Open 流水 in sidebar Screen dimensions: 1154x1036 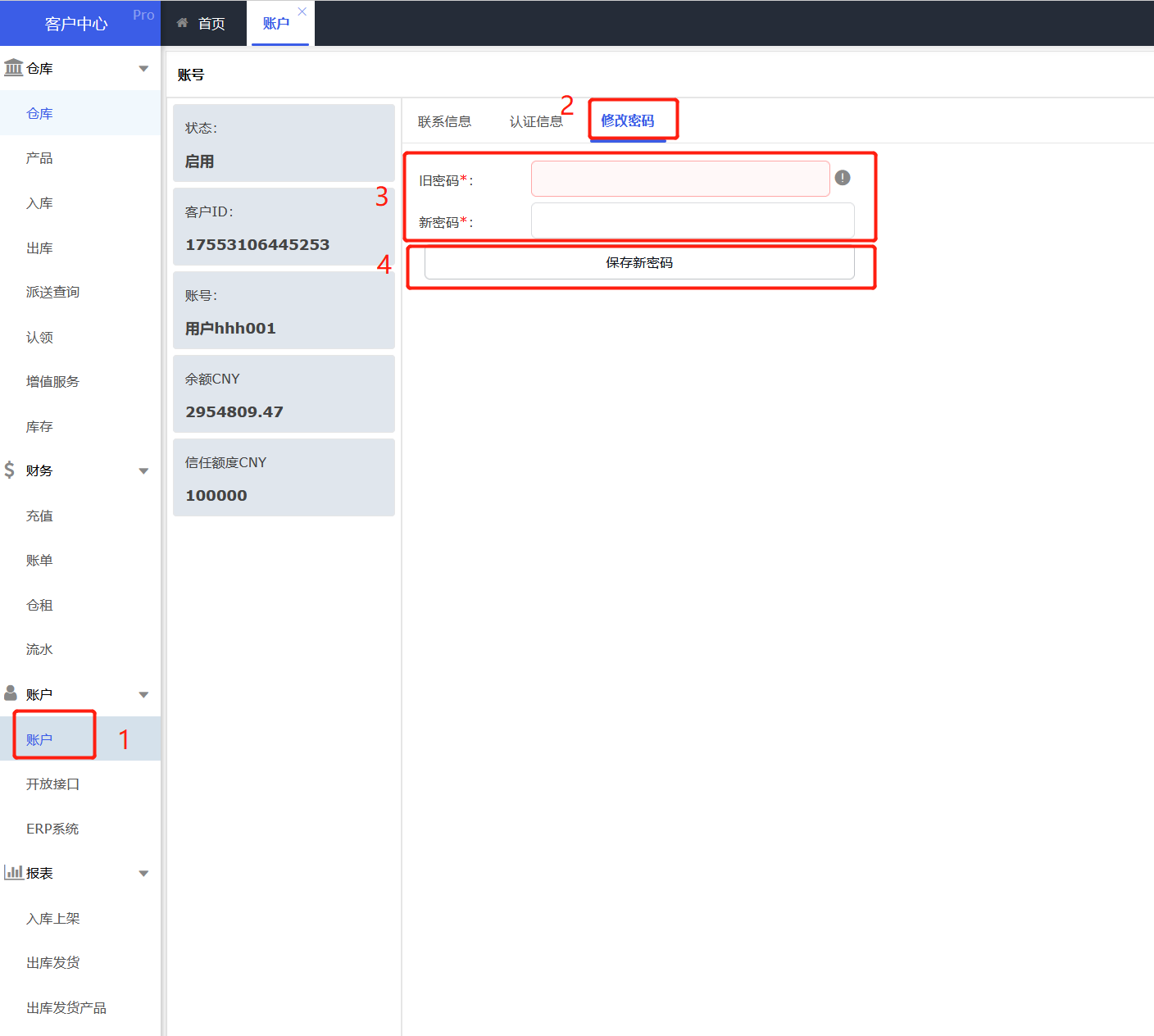tap(80, 649)
